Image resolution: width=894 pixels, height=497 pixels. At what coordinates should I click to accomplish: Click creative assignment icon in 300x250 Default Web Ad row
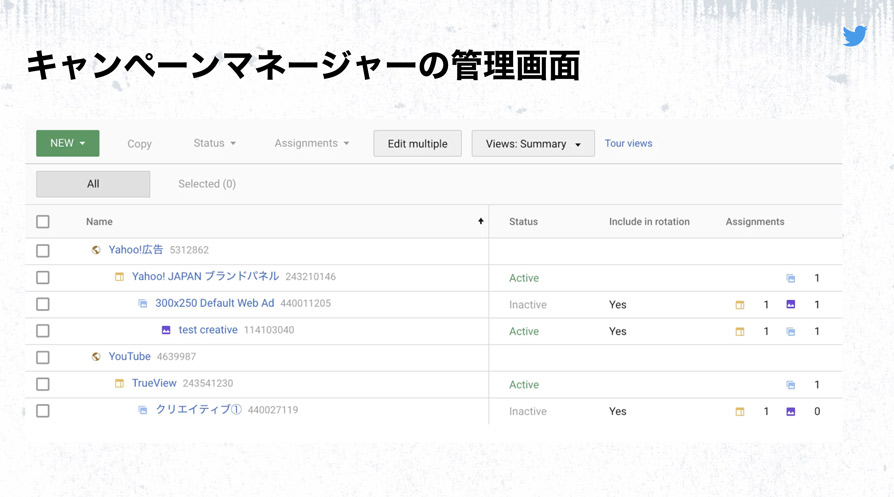[x=791, y=304]
